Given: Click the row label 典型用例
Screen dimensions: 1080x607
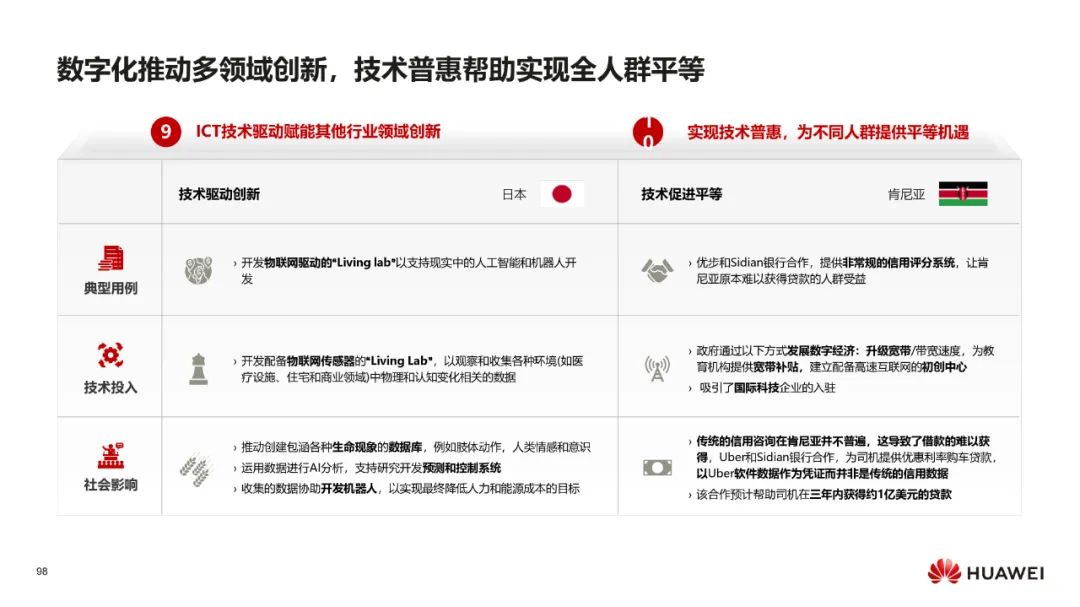Looking at the screenshot, I should [x=110, y=288].
